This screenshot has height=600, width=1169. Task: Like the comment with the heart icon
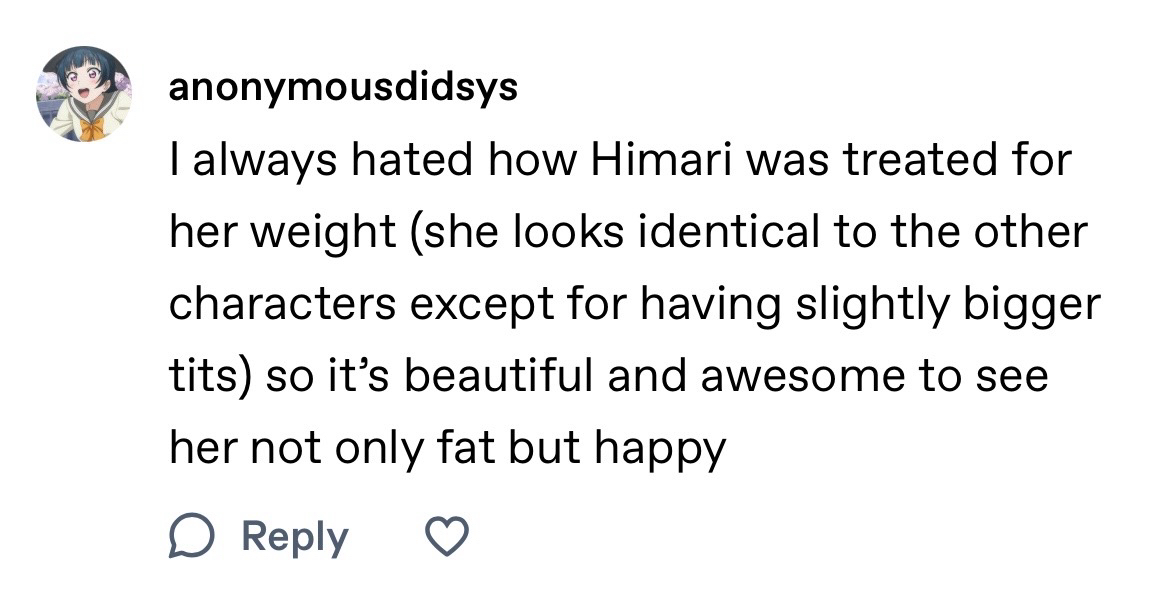(x=448, y=537)
